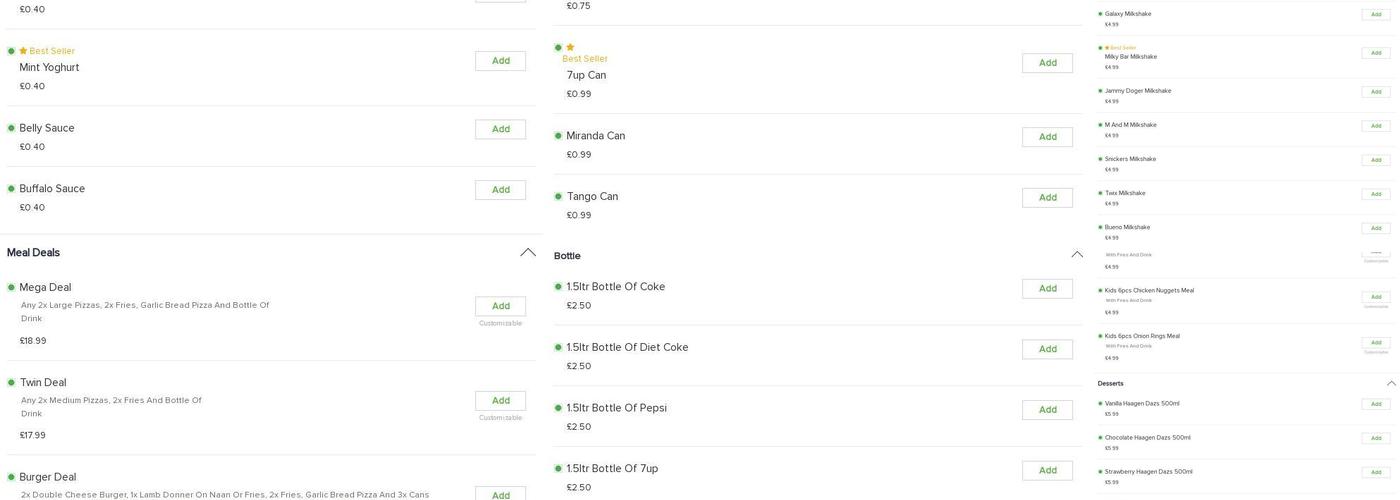This screenshot has width=1400, height=500.
Task: Click the Best Seller star beside Mint Yoghurt
Action: (x=23, y=51)
